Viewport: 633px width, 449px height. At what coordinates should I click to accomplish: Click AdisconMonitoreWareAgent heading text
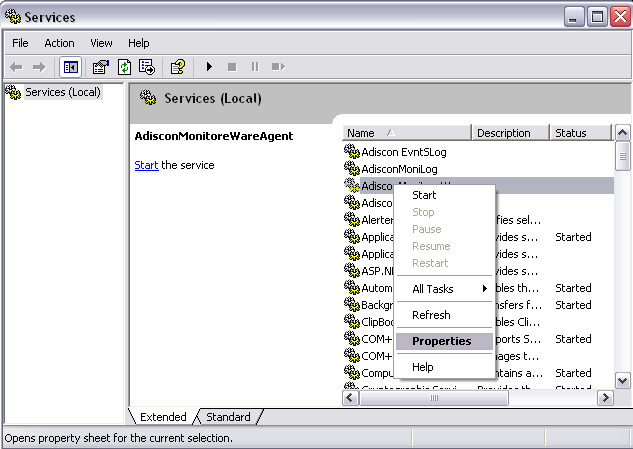click(214, 136)
